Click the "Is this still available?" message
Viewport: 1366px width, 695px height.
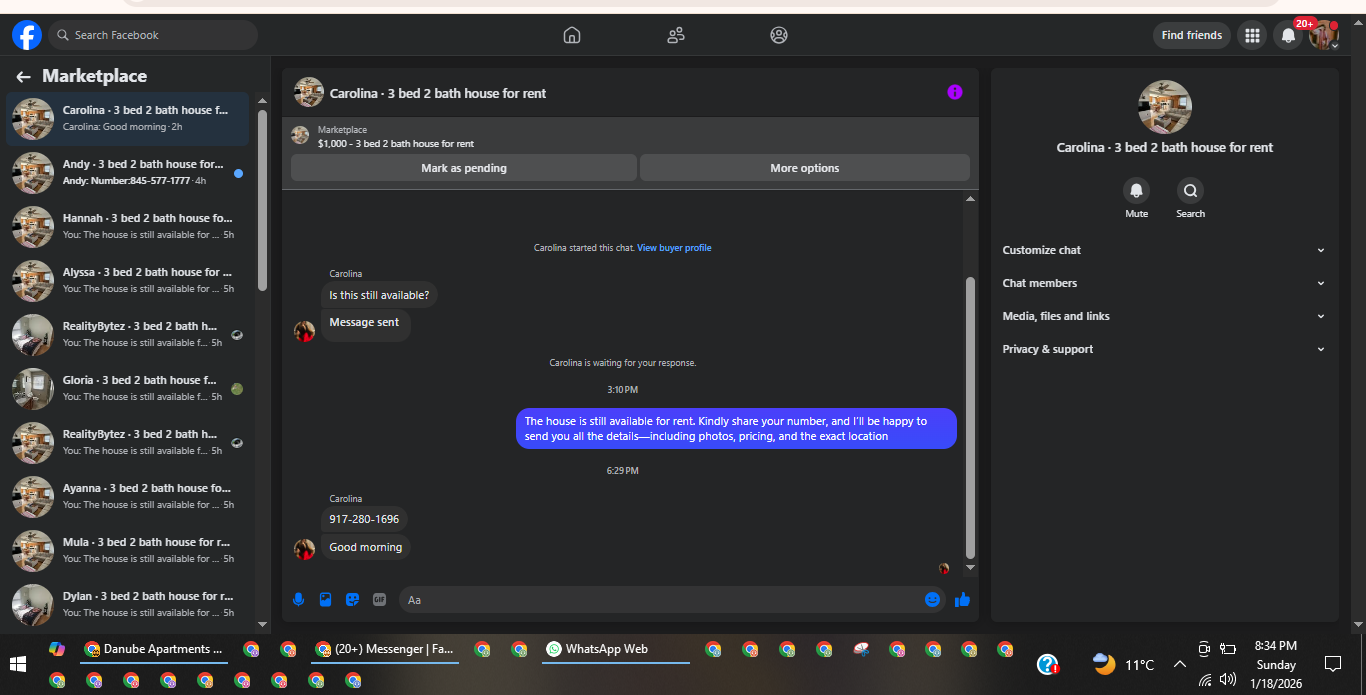point(379,295)
